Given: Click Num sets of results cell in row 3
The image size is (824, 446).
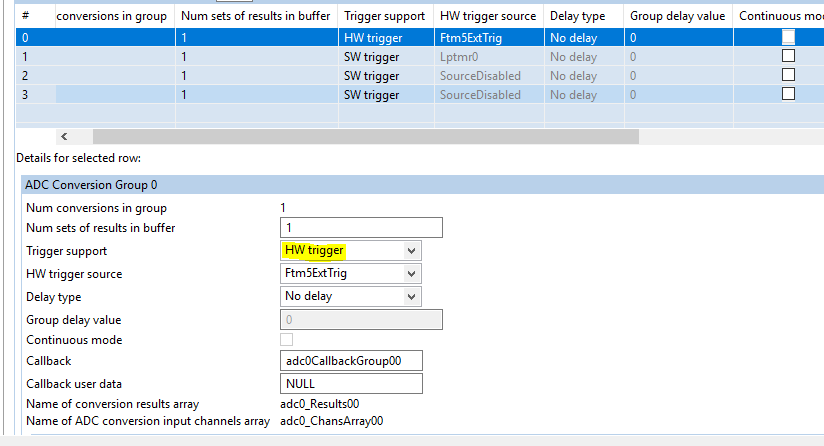Looking at the screenshot, I should [x=256, y=95].
